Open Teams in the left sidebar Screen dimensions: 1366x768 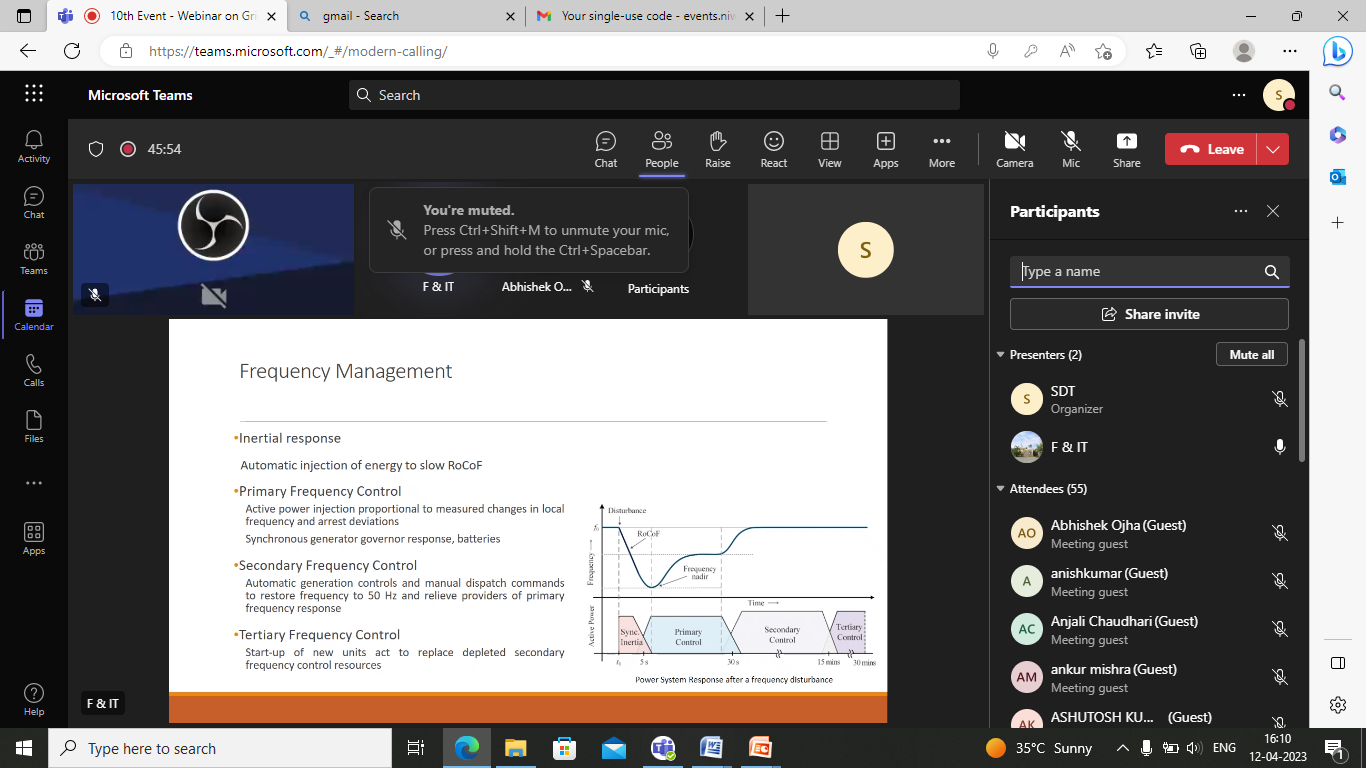34,258
